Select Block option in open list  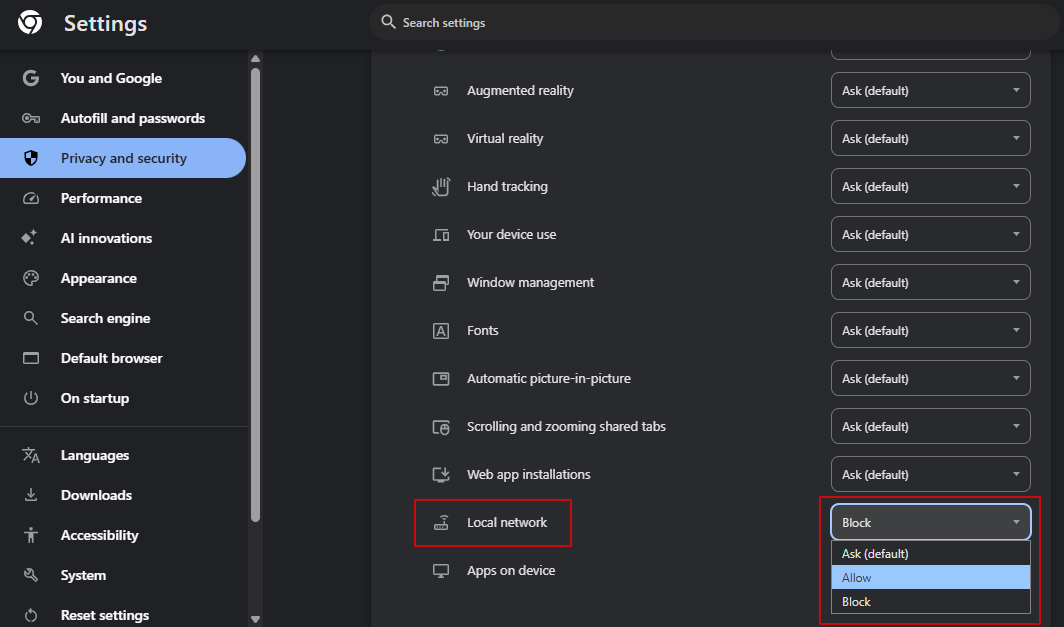coord(930,601)
